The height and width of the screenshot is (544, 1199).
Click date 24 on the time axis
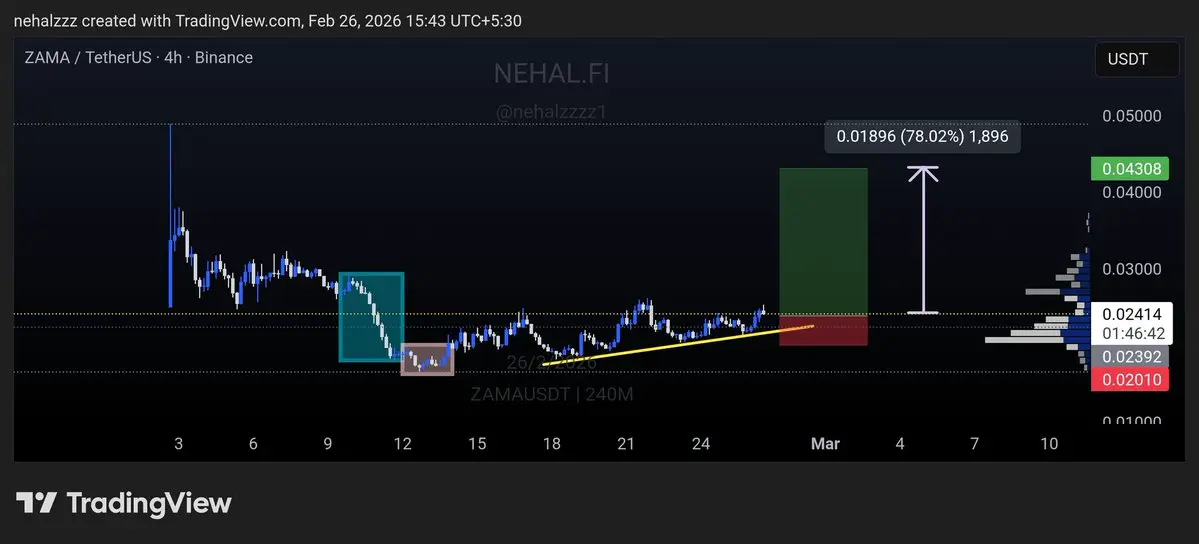point(701,444)
